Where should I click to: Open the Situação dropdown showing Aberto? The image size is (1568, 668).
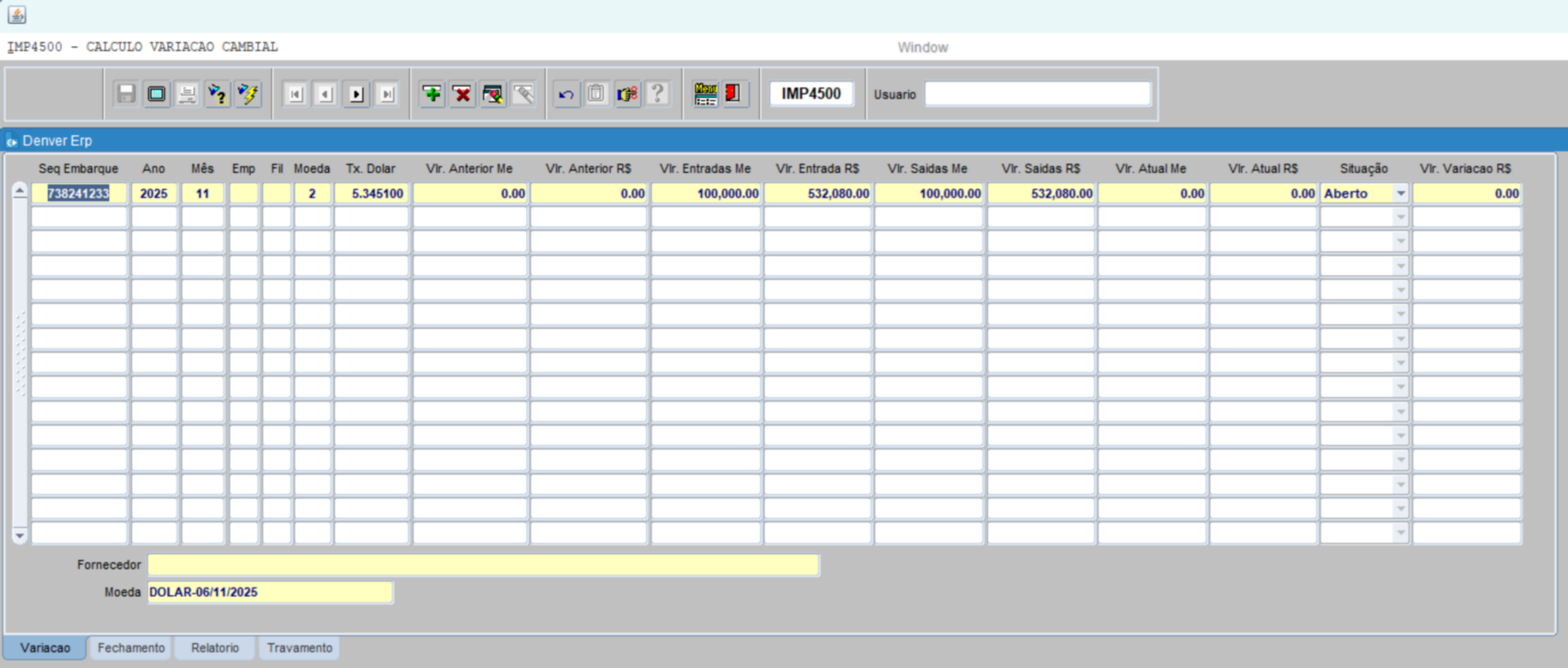click(x=1400, y=194)
